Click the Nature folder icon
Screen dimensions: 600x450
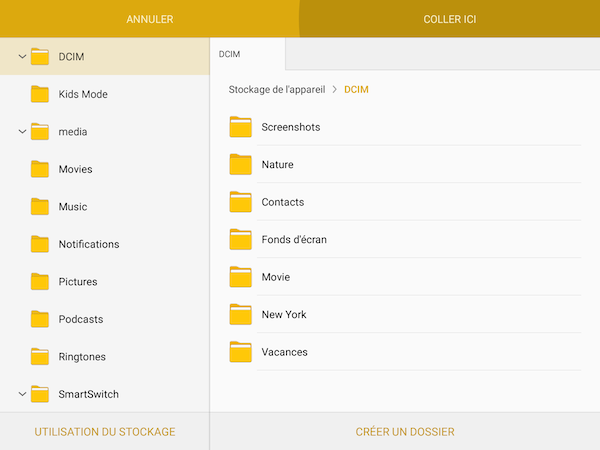[x=241, y=165]
